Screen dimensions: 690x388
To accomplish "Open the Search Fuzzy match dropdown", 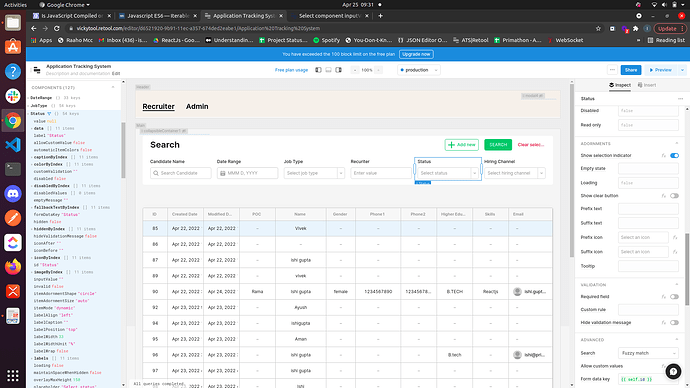I will pyautogui.click(x=648, y=353).
